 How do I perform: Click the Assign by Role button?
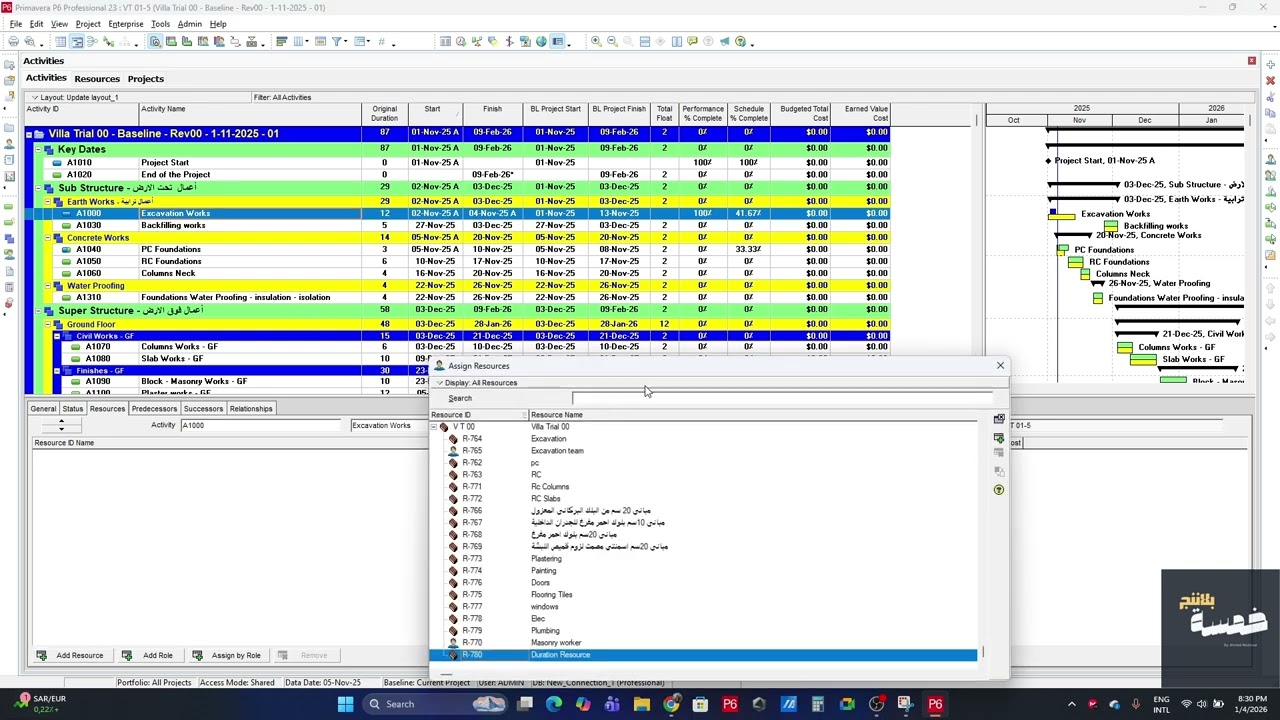point(227,655)
